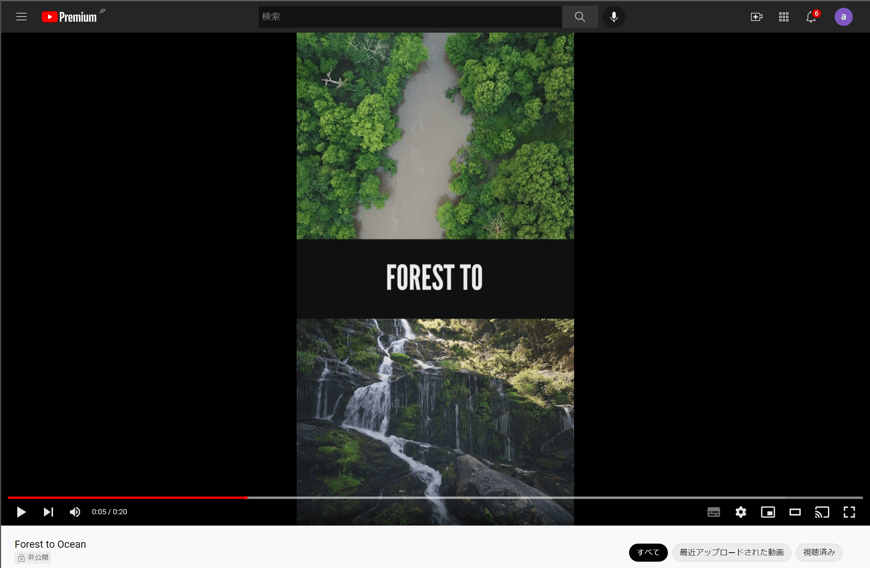Open player settings gear
The width and height of the screenshot is (870, 568).
click(x=741, y=512)
